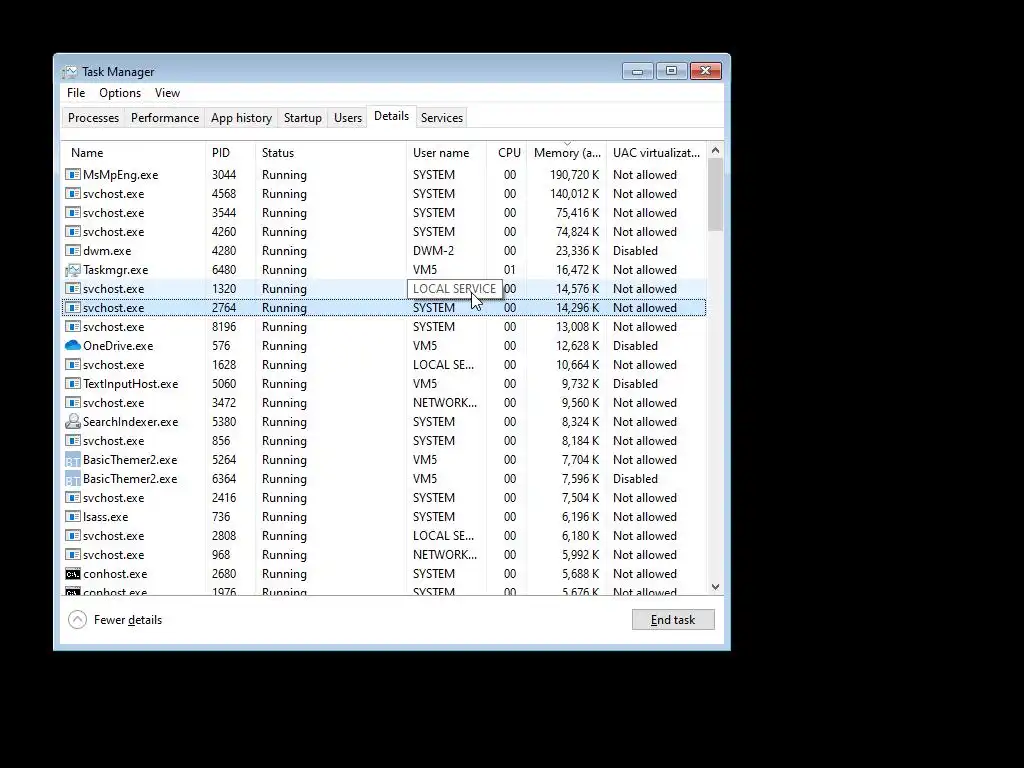The image size is (1024, 768).
Task: Select the Taskmgr.exe icon
Action: 72,270
